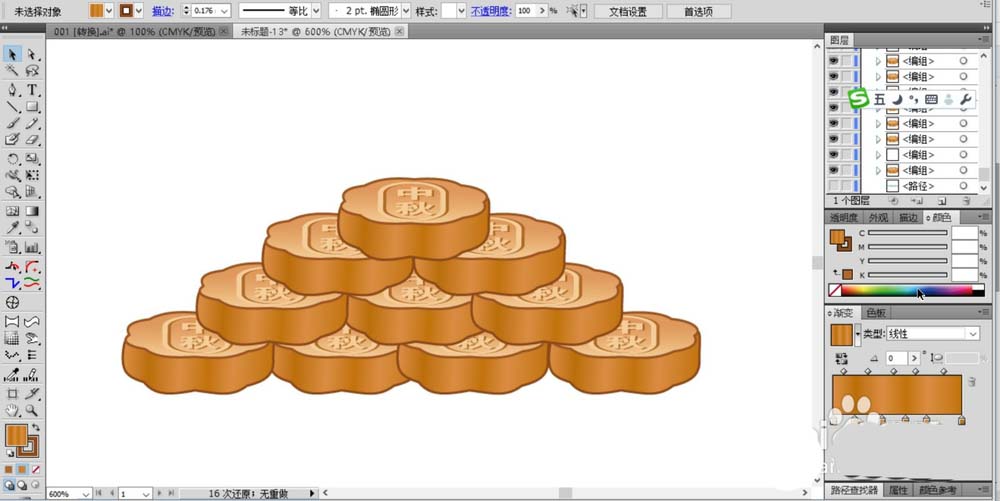Open the 透明度 panel tab
This screenshot has height=501, width=1000.
coord(844,217)
